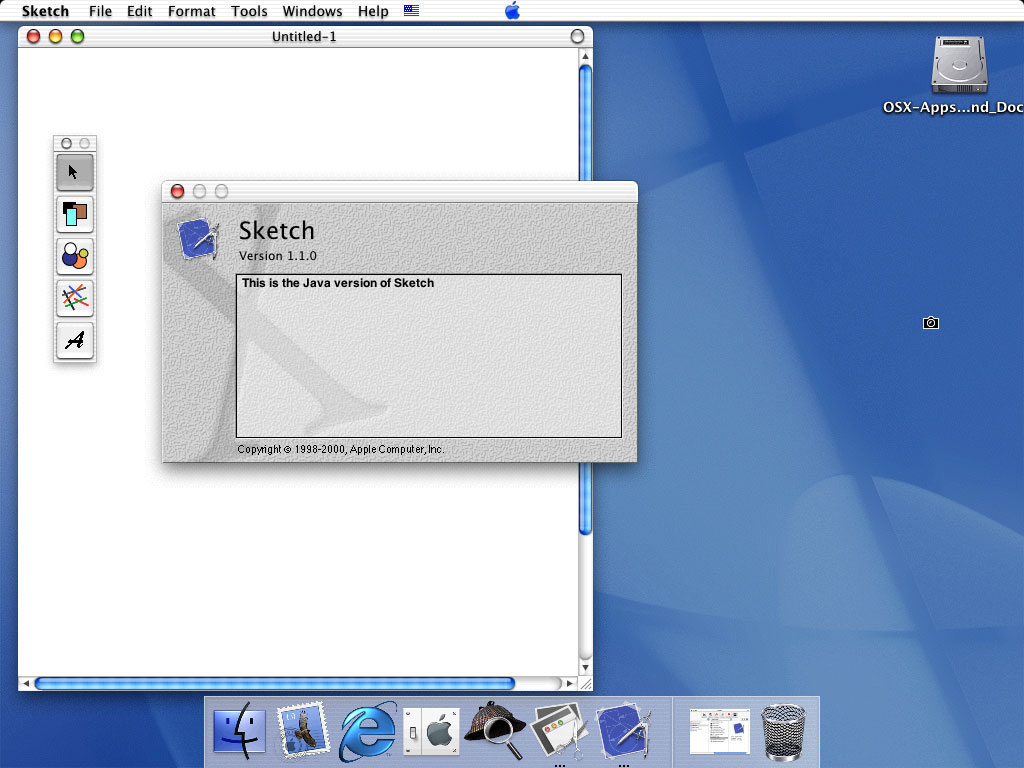
Task: Click the horizontal scrollbar blue thumb
Action: [274, 683]
